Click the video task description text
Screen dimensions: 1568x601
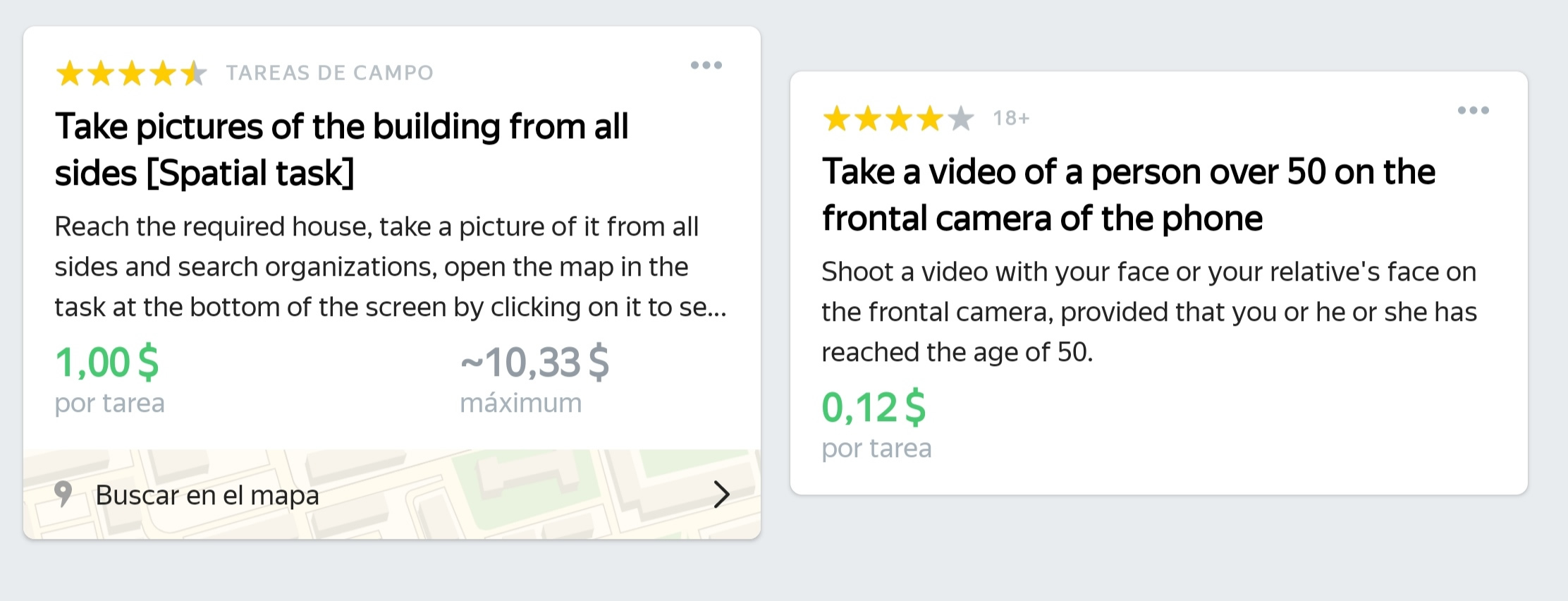pyautogui.click(x=1149, y=312)
